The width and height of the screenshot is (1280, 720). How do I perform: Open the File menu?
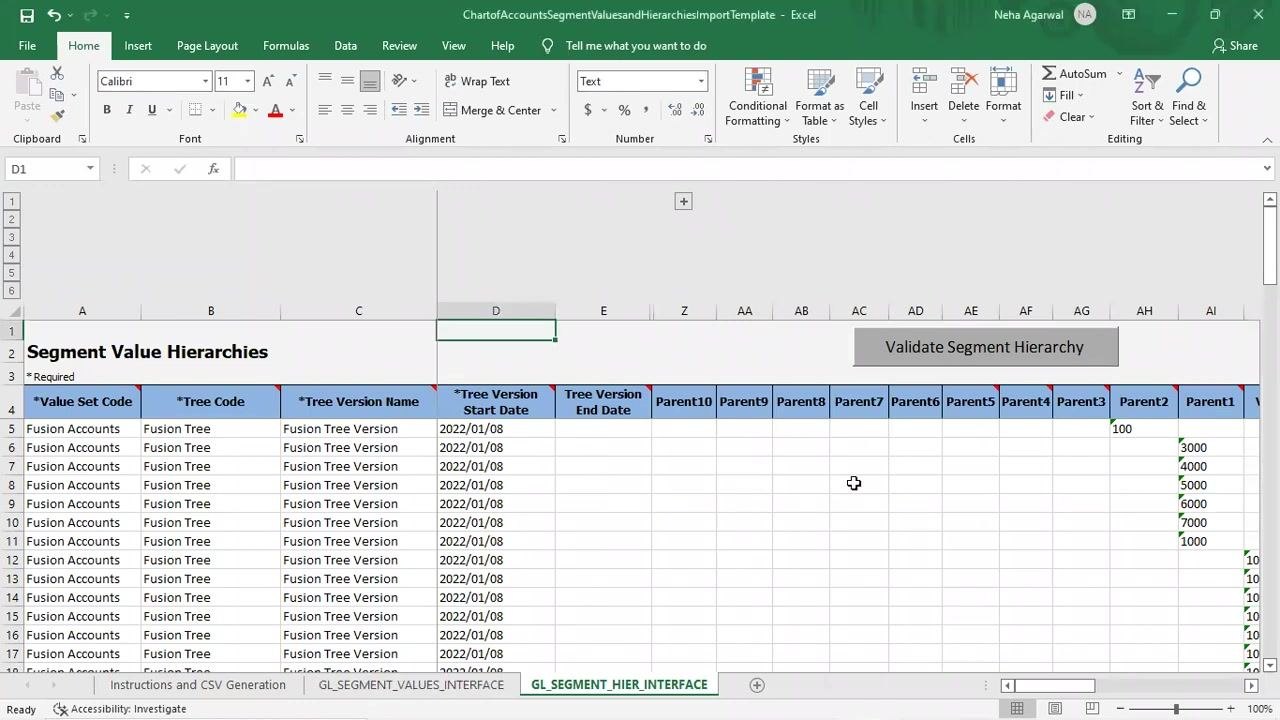coord(27,45)
